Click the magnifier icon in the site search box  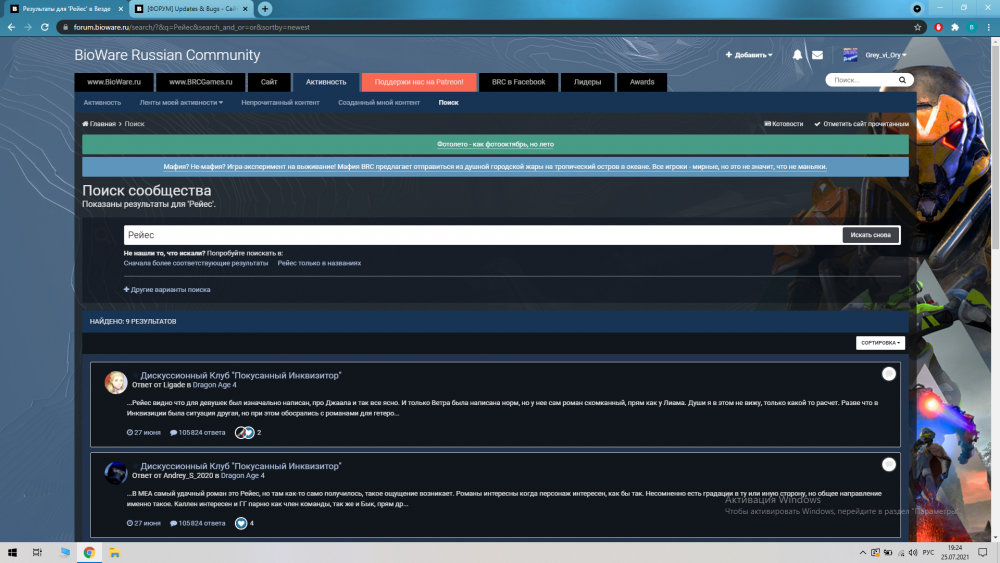(902, 80)
